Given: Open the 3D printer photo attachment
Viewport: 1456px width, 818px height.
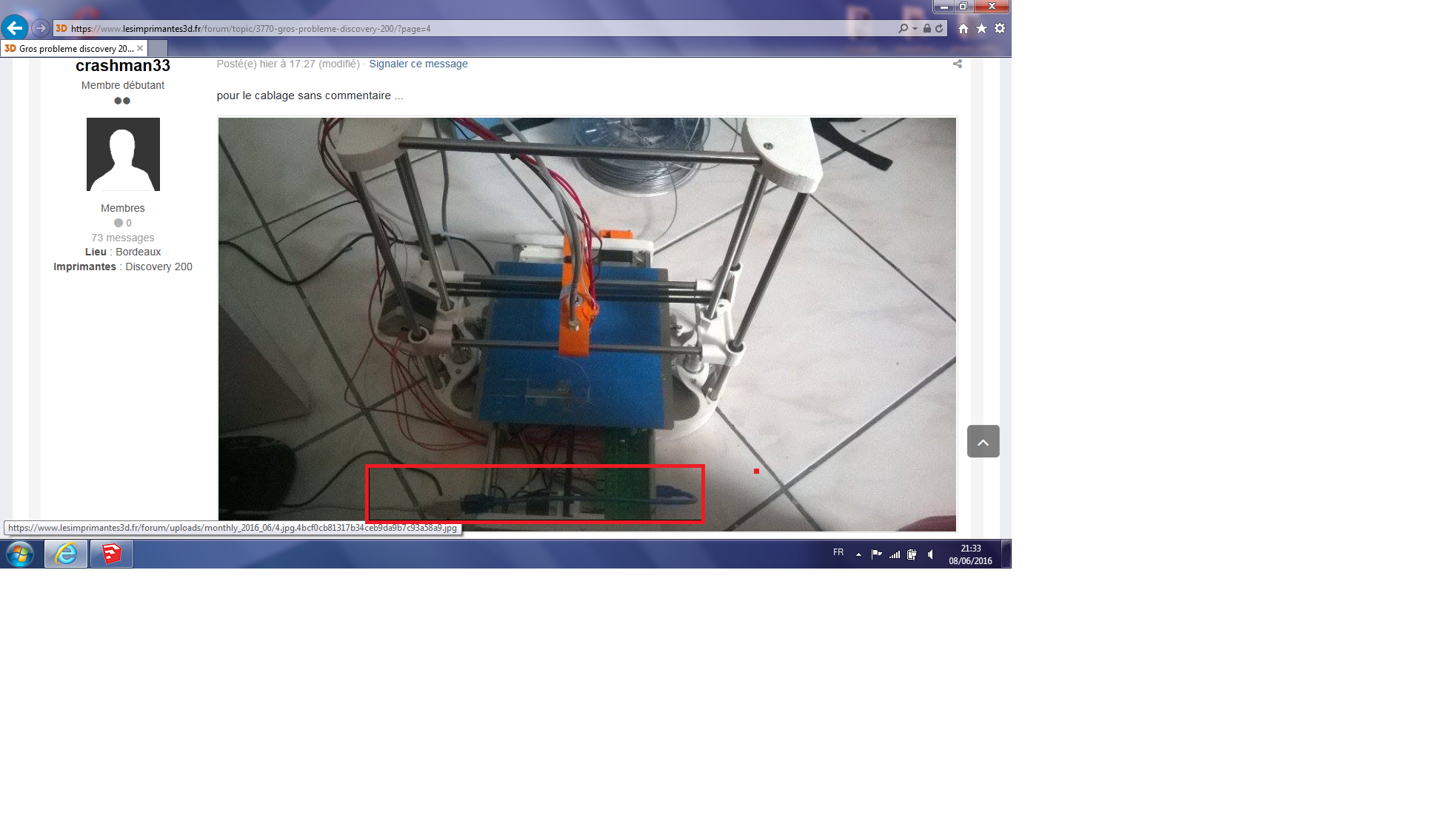Looking at the screenshot, I should pos(587,296).
